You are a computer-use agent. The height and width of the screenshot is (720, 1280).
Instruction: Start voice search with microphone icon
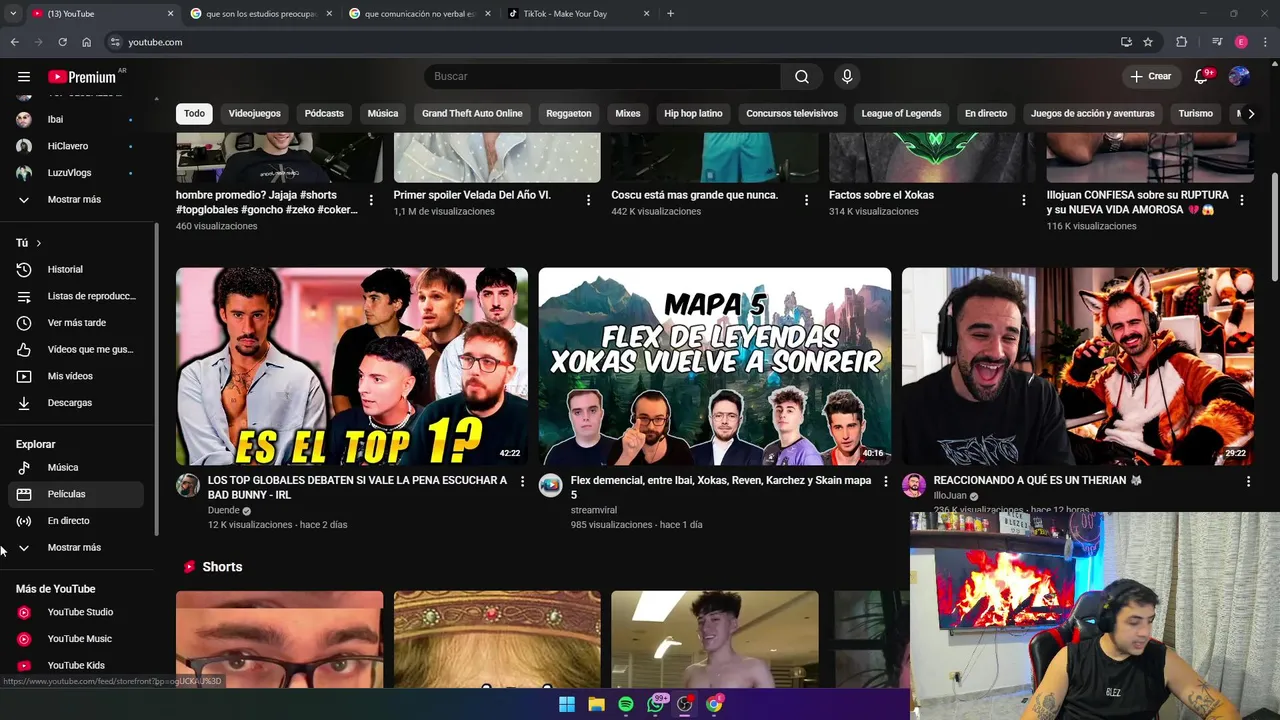[x=847, y=77]
